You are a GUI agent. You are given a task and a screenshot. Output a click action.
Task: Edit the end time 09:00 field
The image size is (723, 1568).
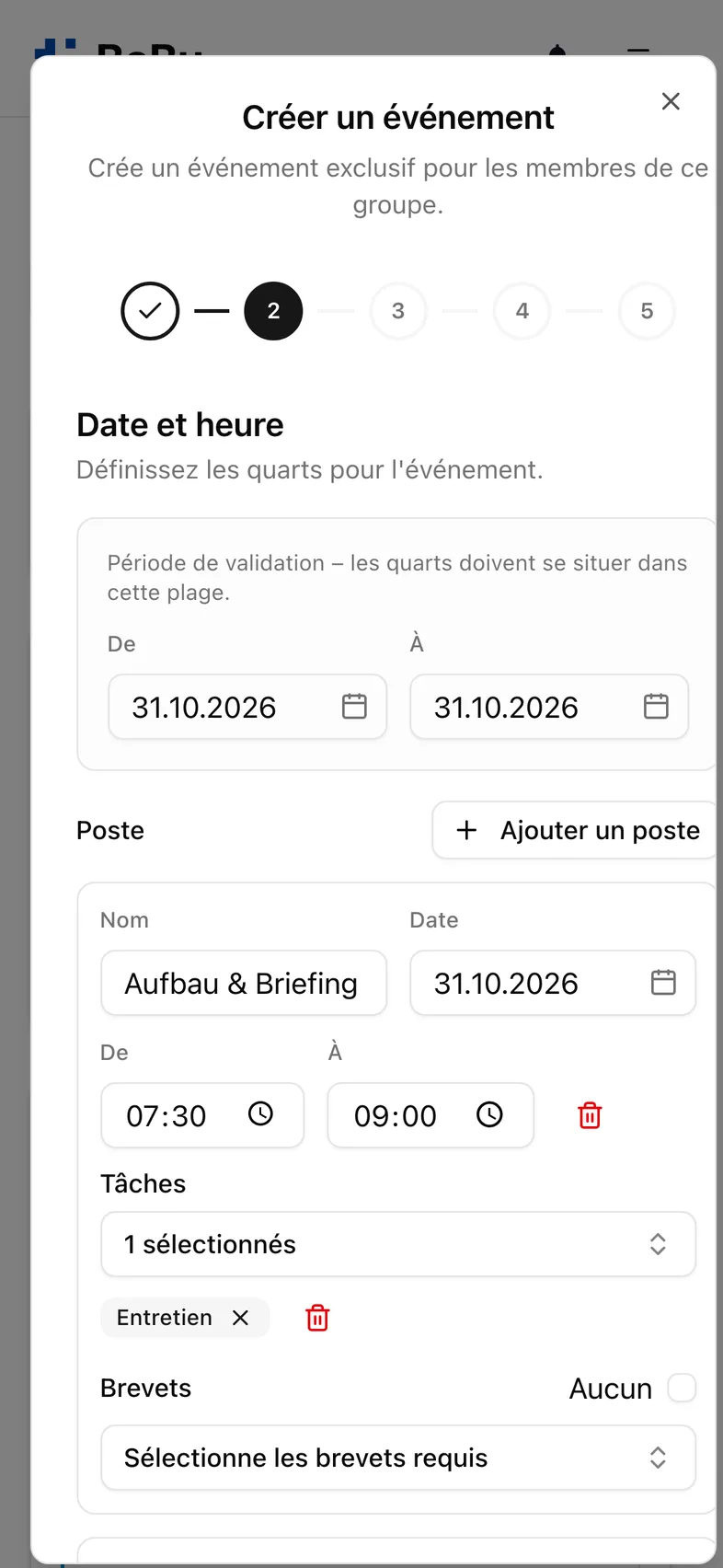430,1115
